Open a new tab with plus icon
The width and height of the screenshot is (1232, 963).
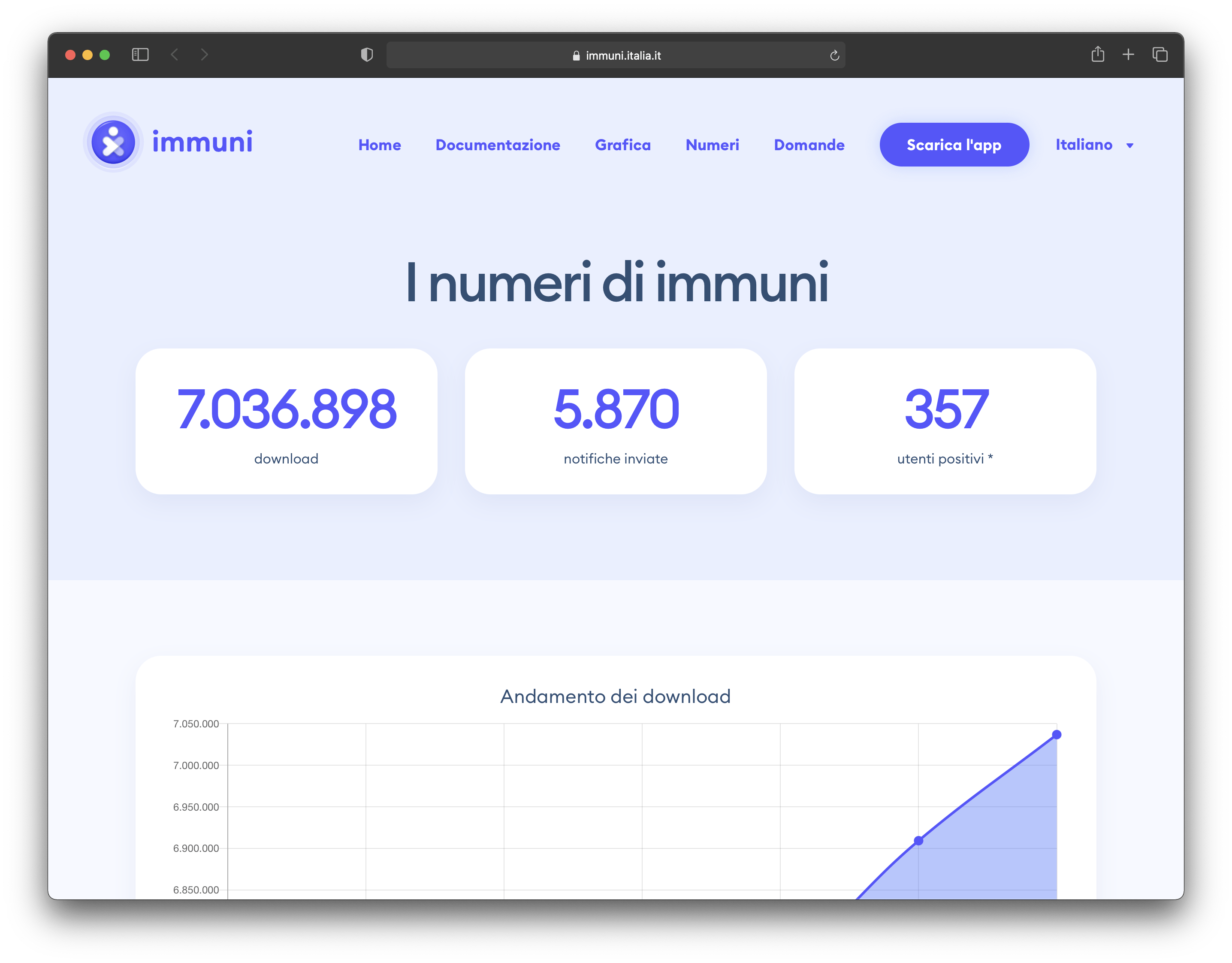click(x=1128, y=54)
